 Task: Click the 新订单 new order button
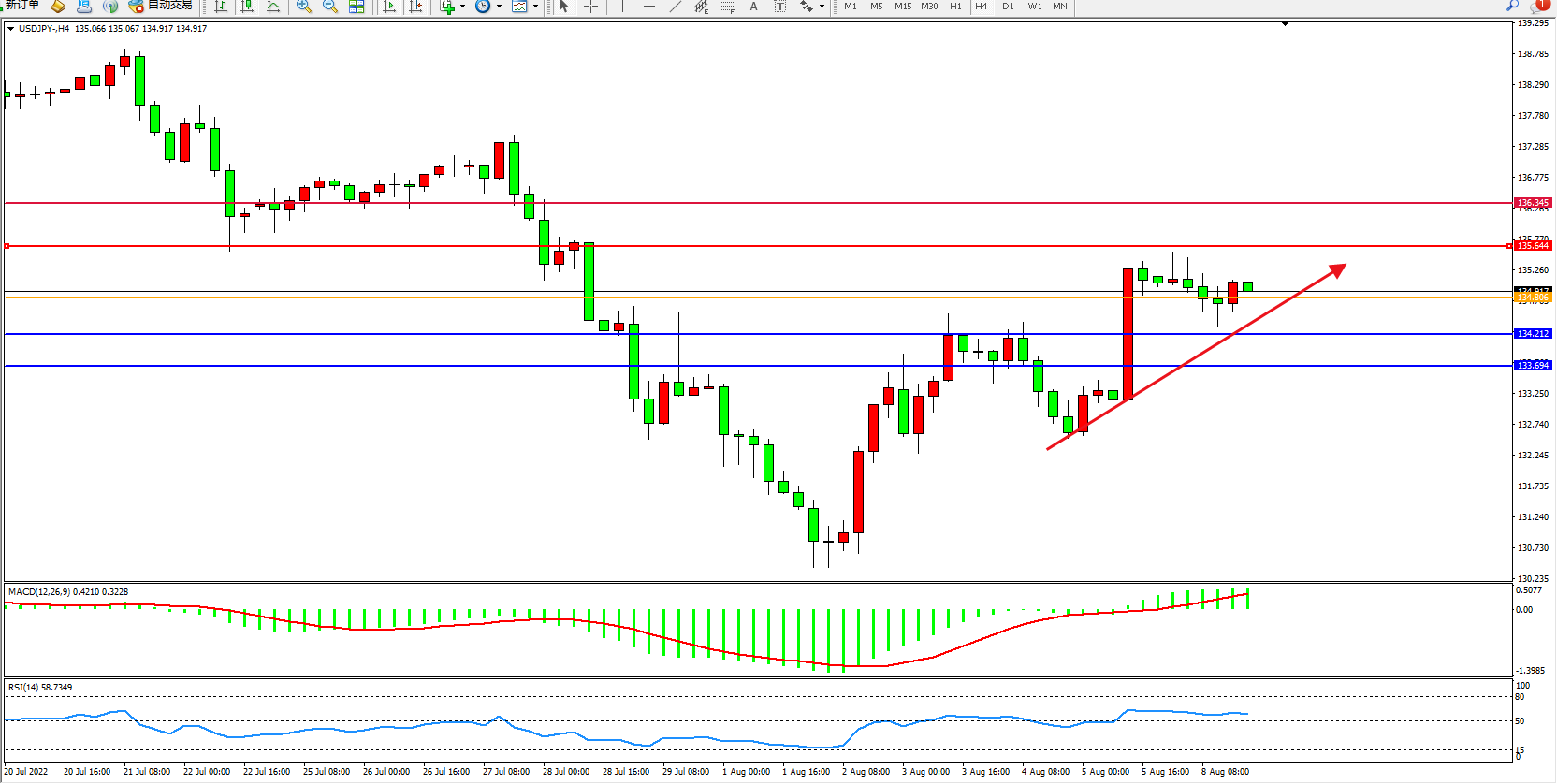pyautogui.click(x=22, y=6)
